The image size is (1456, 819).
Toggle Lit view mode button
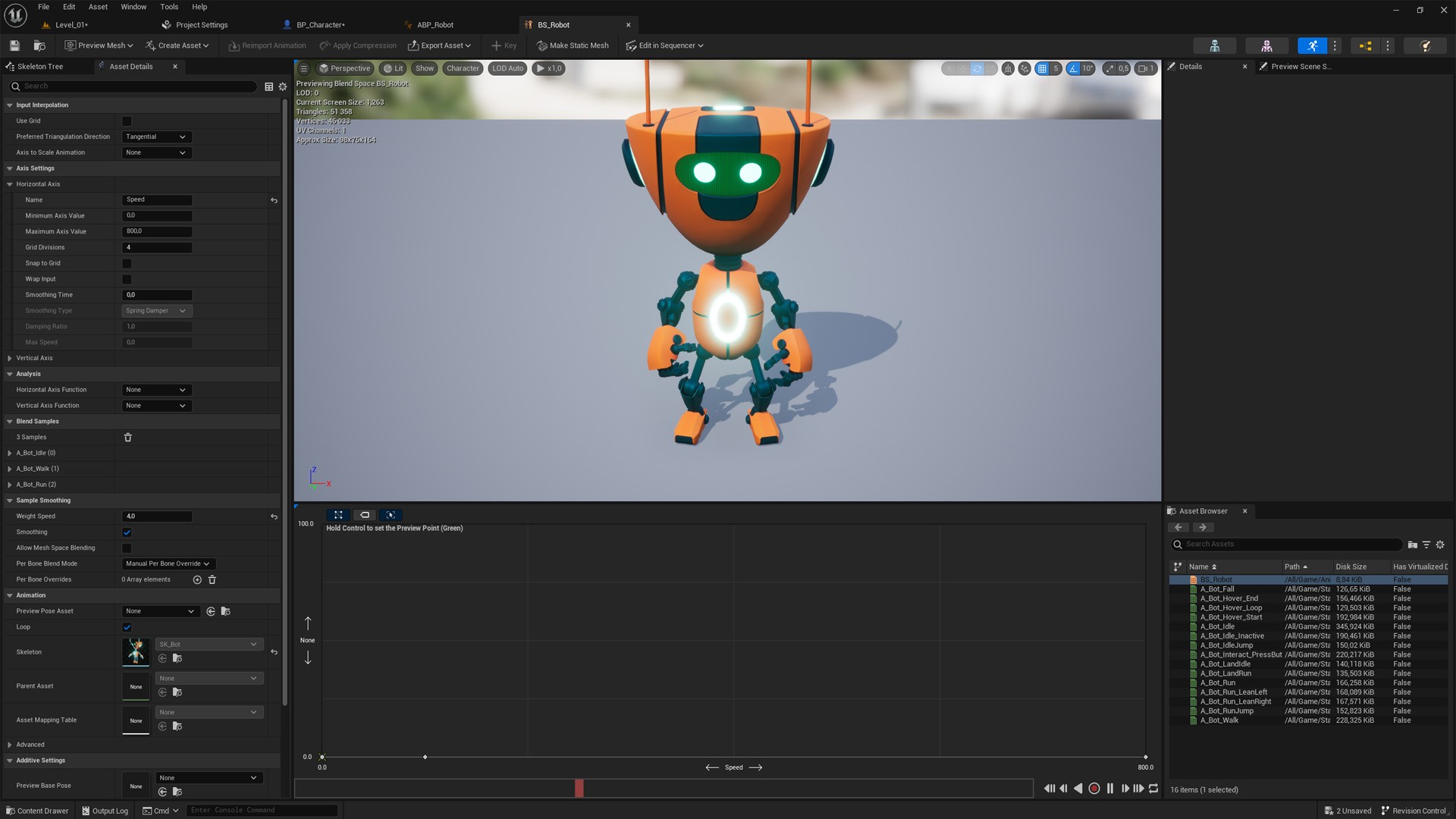click(393, 68)
